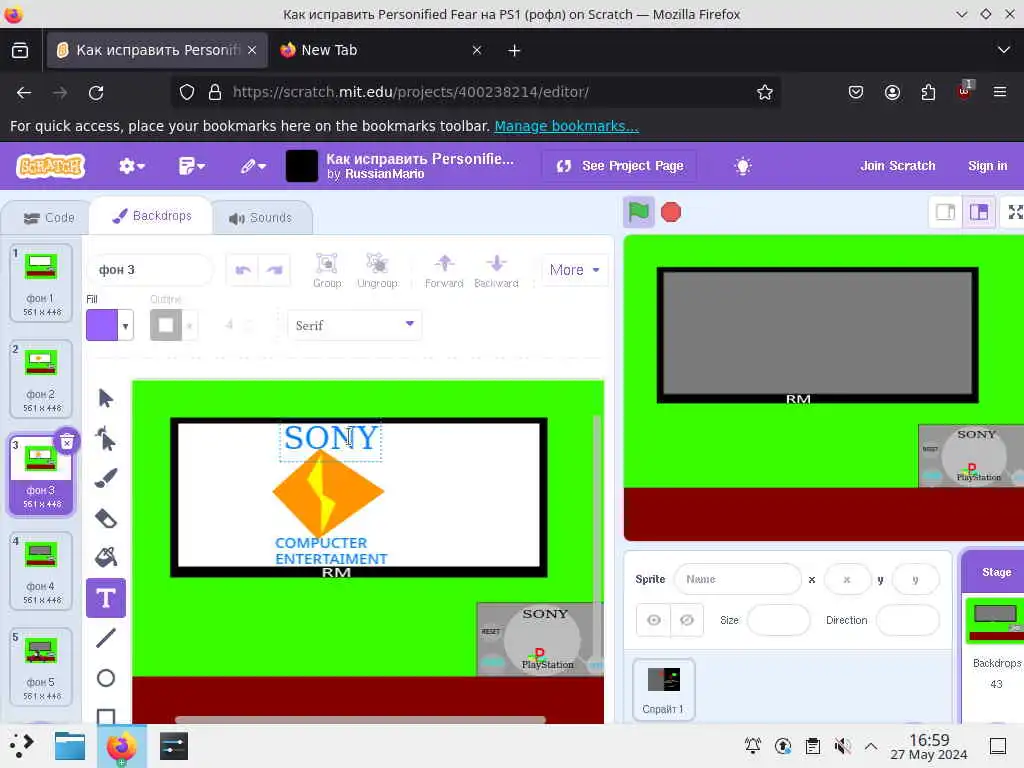The image size is (1024, 768).
Task: Select the Eraser tool
Action: pyautogui.click(x=106, y=519)
